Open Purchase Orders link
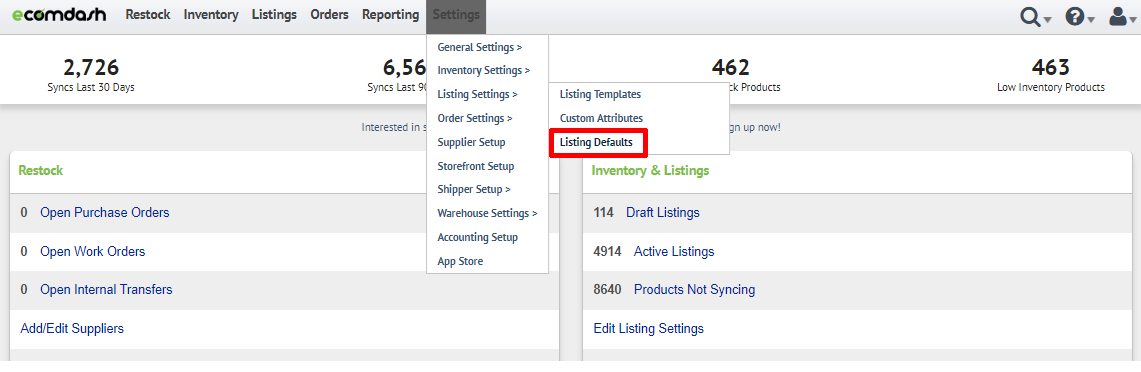The width and height of the screenshot is (1141, 372). coord(104,213)
